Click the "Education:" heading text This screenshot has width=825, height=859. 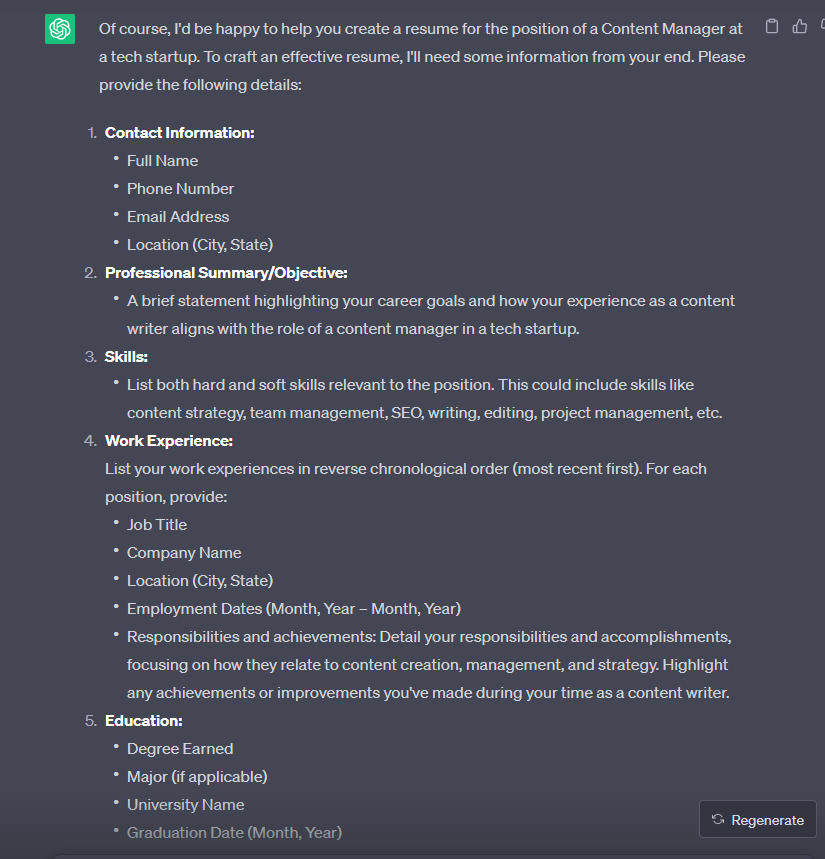click(143, 720)
